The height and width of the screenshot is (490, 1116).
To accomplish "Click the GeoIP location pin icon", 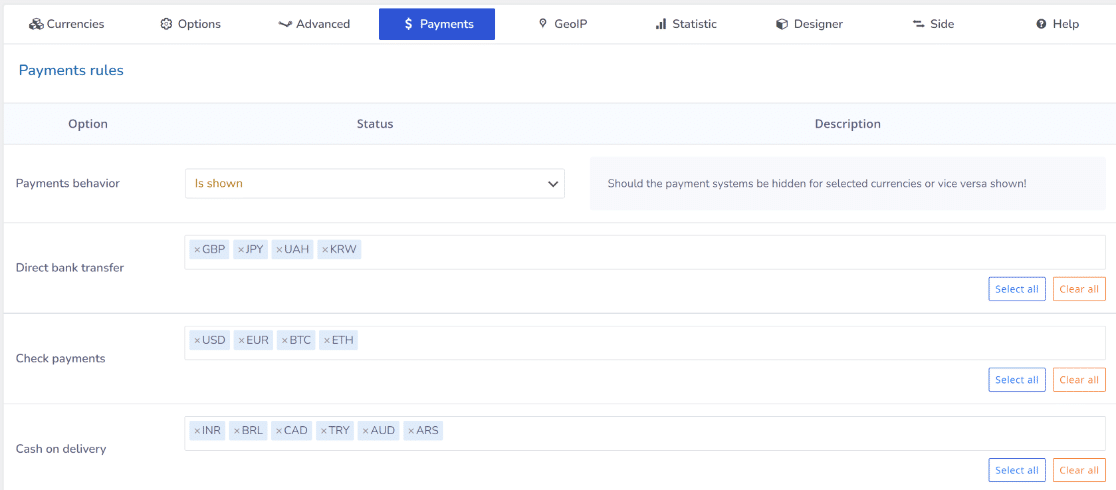I will [543, 24].
